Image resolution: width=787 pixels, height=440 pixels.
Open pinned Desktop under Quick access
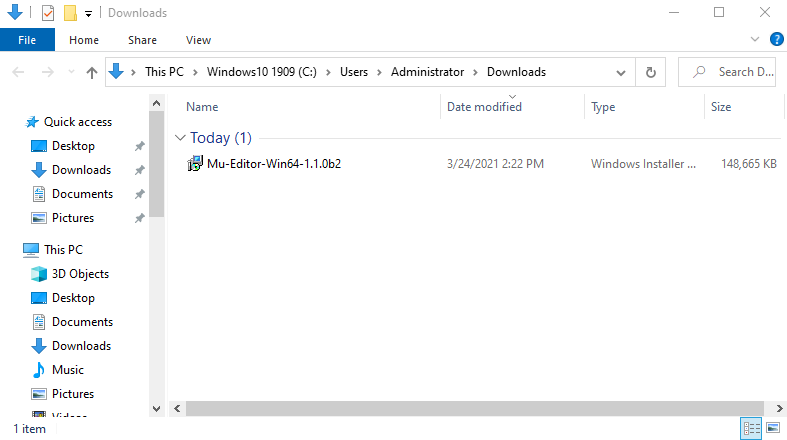pyautogui.click(x=73, y=146)
